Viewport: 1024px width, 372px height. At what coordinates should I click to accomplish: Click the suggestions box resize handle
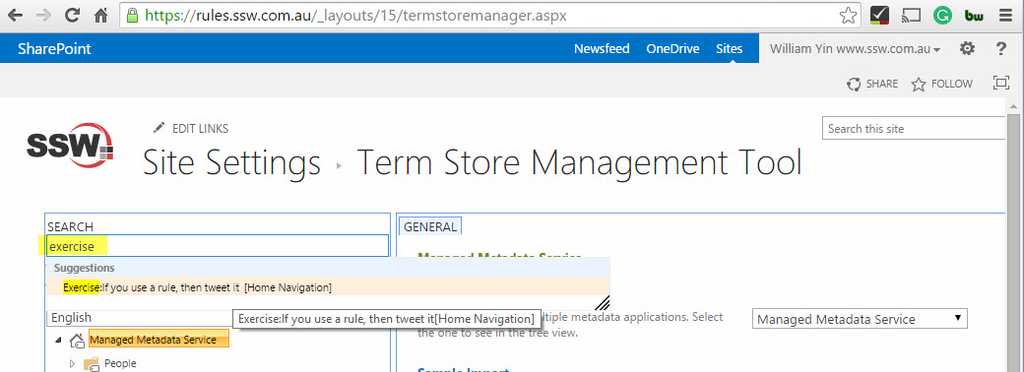pyautogui.click(x=602, y=302)
